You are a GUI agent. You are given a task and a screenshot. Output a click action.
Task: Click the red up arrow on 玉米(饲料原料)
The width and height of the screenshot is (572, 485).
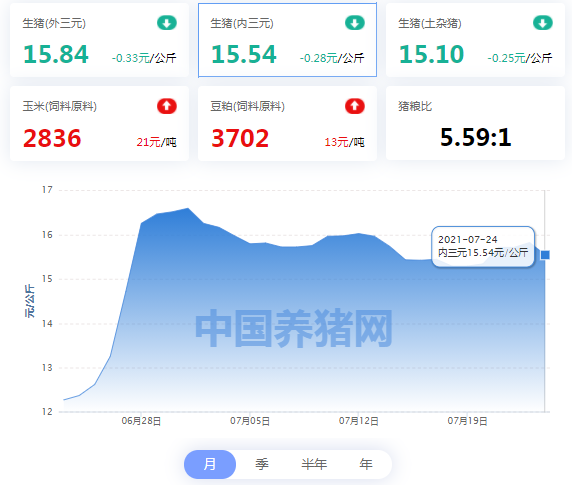pyautogui.click(x=167, y=106)
